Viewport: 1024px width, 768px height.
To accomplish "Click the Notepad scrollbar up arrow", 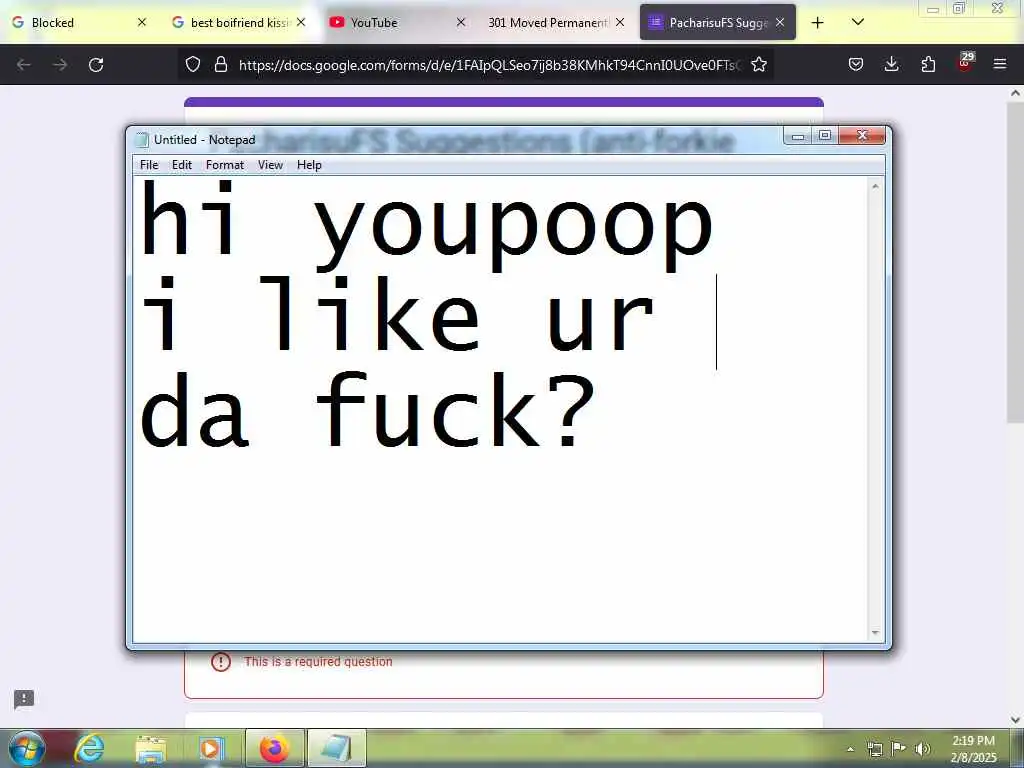I will [875, 187].
